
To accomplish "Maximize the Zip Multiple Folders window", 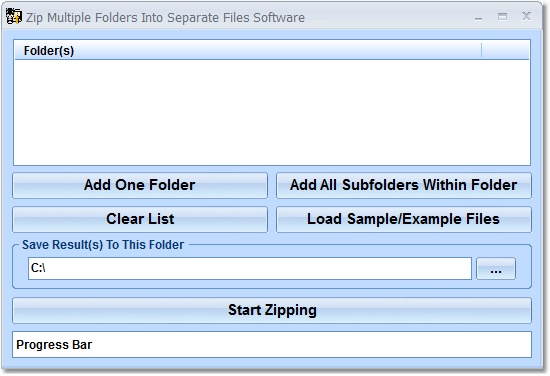I will (502, 16).
